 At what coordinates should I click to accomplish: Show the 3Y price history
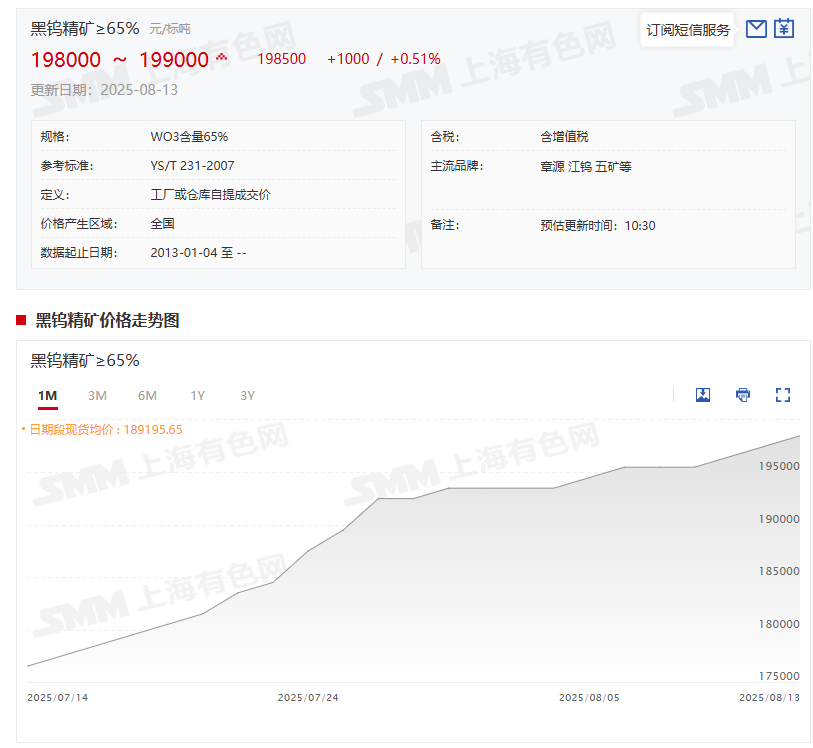[248, 396]
